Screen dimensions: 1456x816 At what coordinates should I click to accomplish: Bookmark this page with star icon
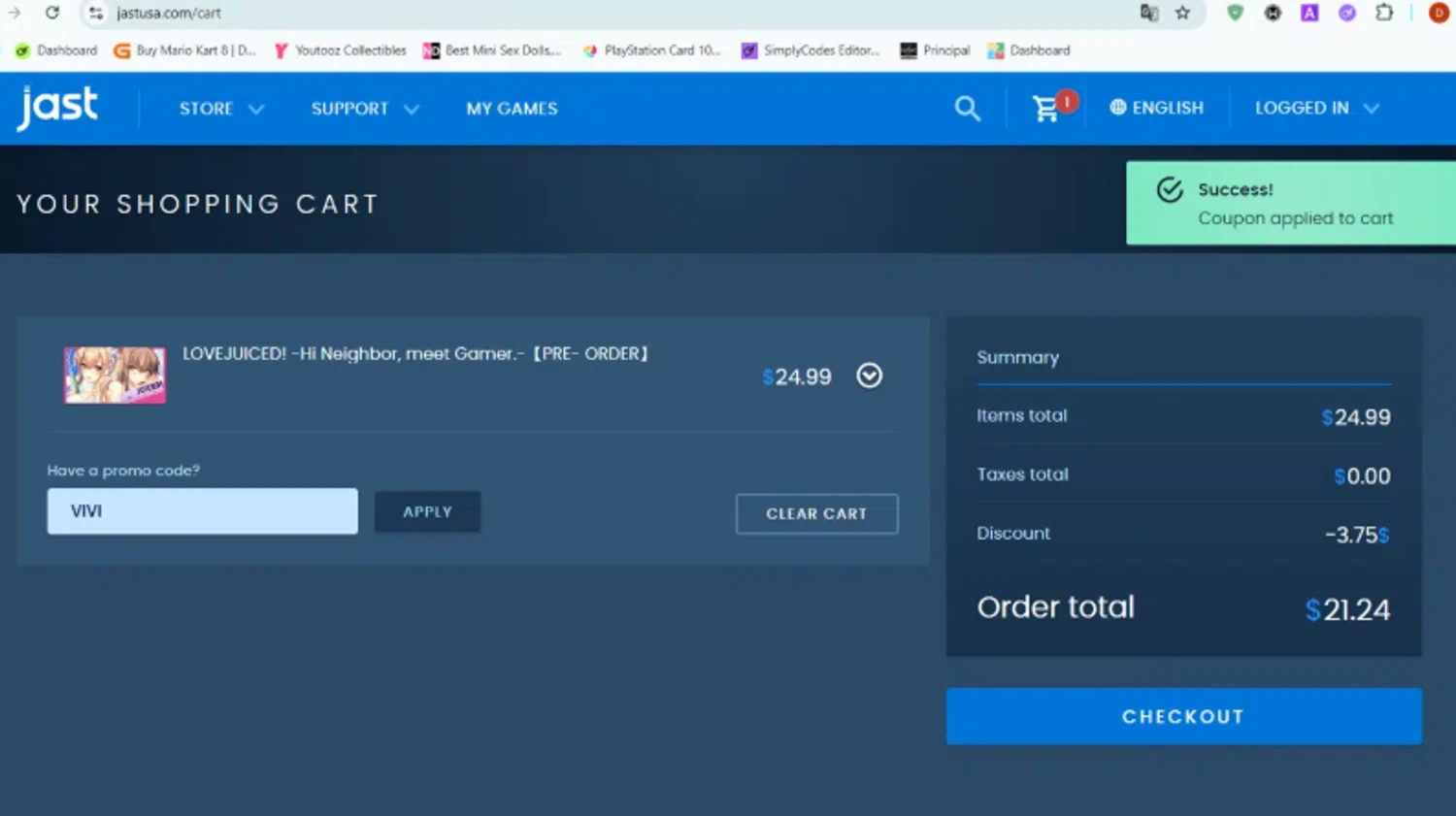tap(1182, 13)
